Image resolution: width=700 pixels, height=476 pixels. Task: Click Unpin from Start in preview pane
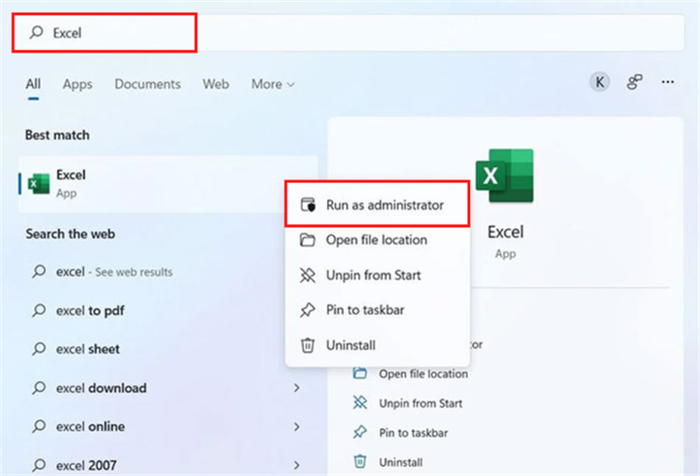point(421,403)
